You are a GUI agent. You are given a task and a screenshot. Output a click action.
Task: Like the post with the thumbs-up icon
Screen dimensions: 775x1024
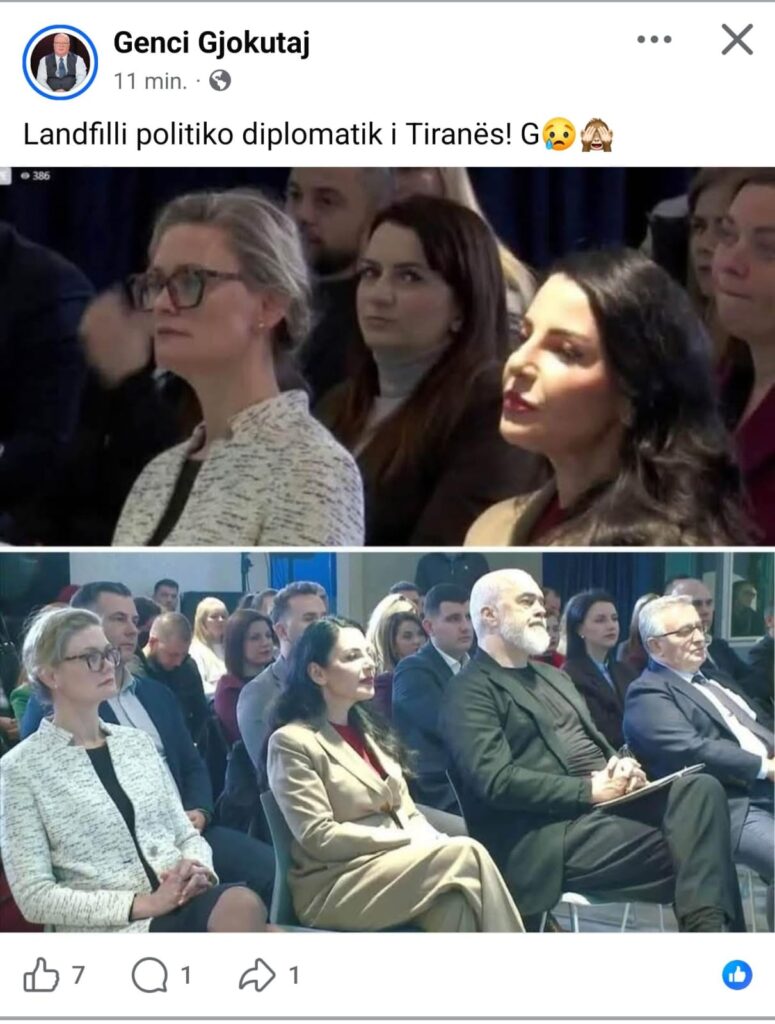pyautogui.click(x=40, y=976)
